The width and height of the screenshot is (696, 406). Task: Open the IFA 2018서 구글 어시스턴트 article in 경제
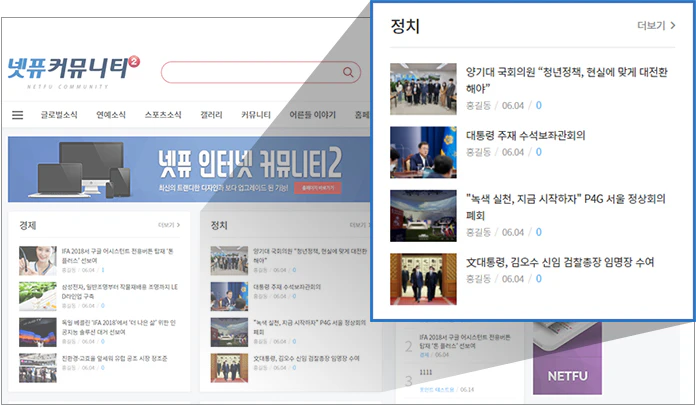click(117, 256)
